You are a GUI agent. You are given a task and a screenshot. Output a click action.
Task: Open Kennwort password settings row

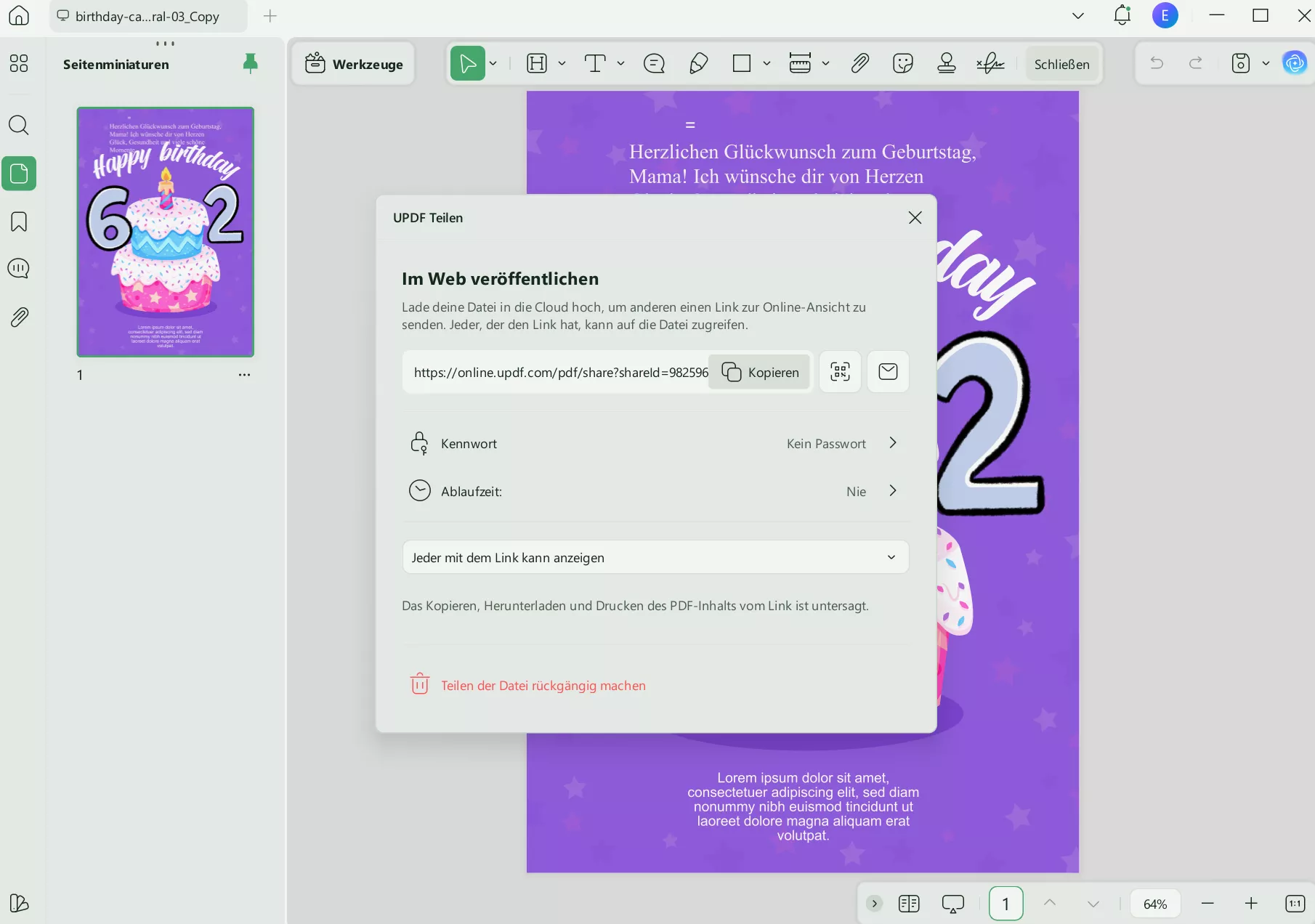(655, 443)
